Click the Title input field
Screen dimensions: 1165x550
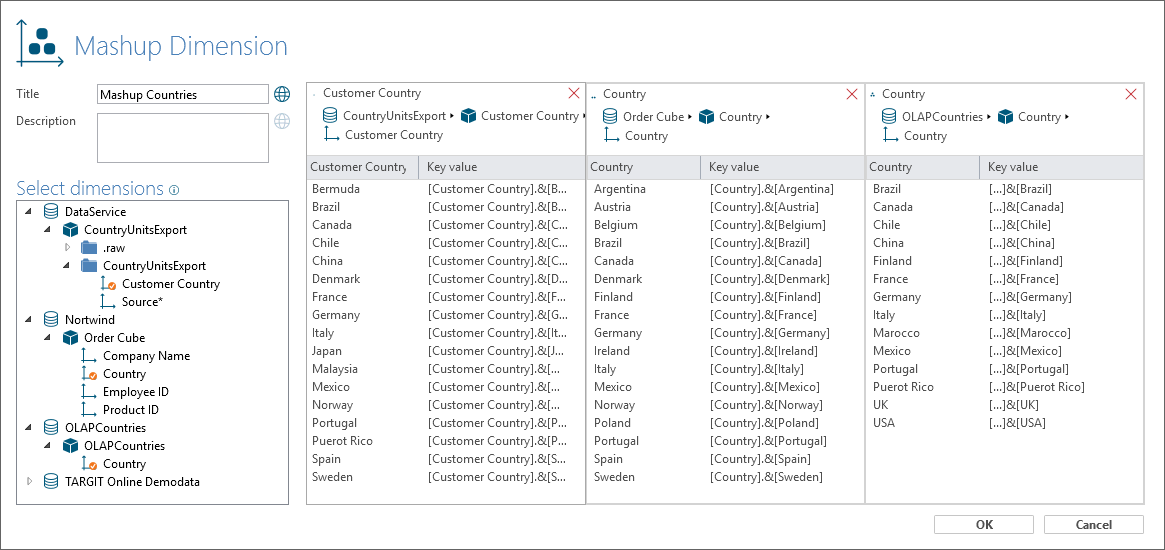[182, 94]
